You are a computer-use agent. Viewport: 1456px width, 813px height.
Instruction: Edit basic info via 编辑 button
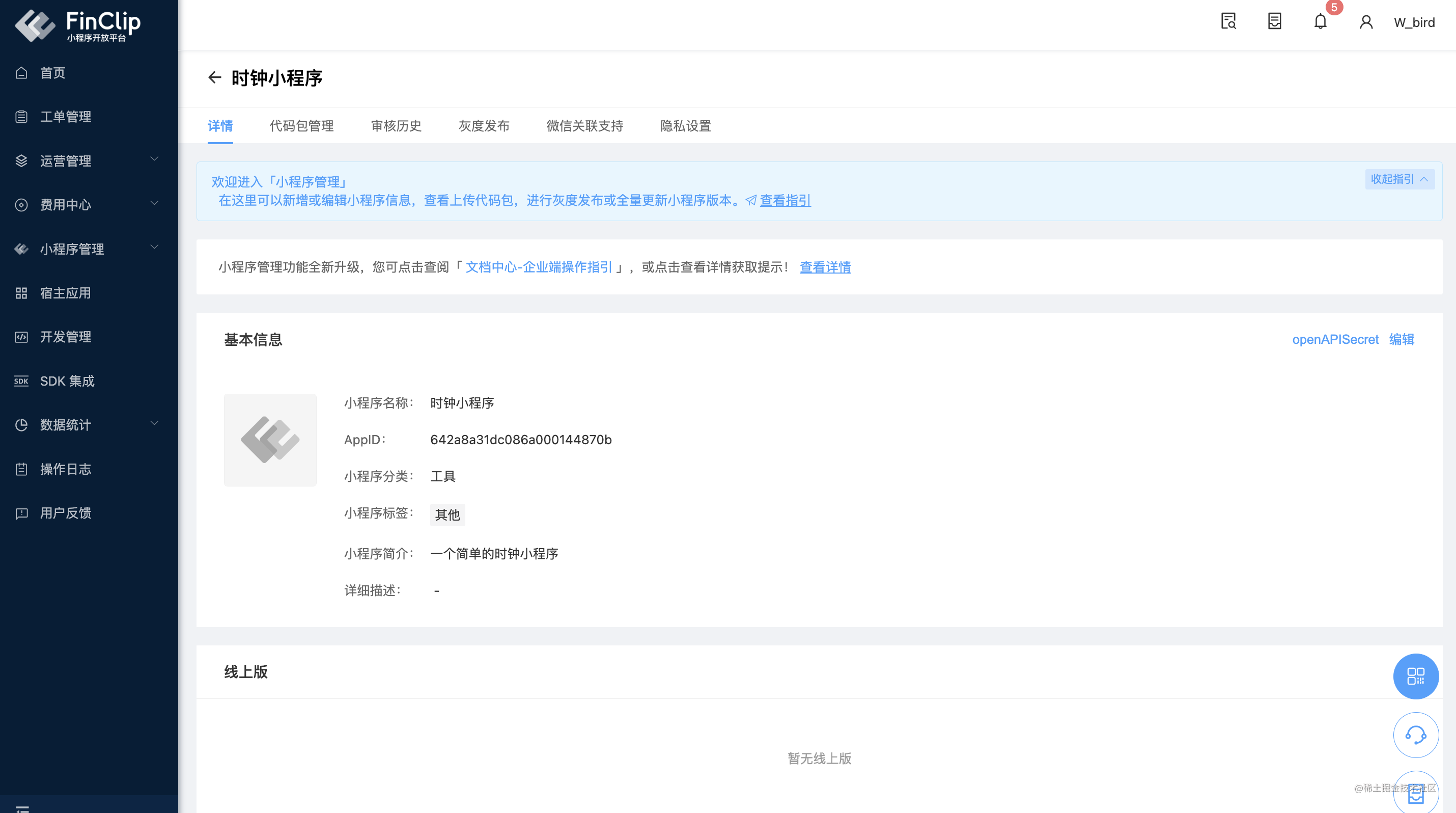coord(1403,340)
